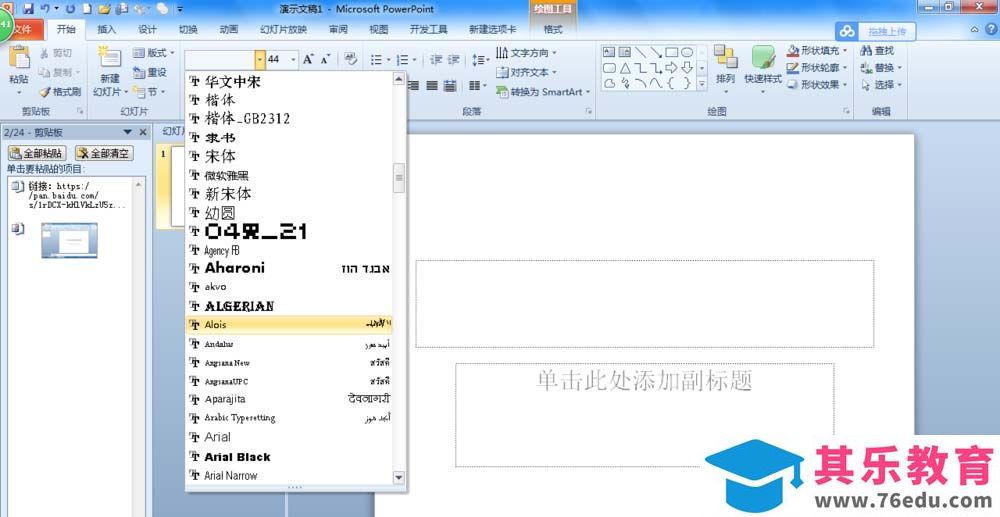Choose the Arial Black font
Screen dimensions: 1000x517
[x=289, y=457]
